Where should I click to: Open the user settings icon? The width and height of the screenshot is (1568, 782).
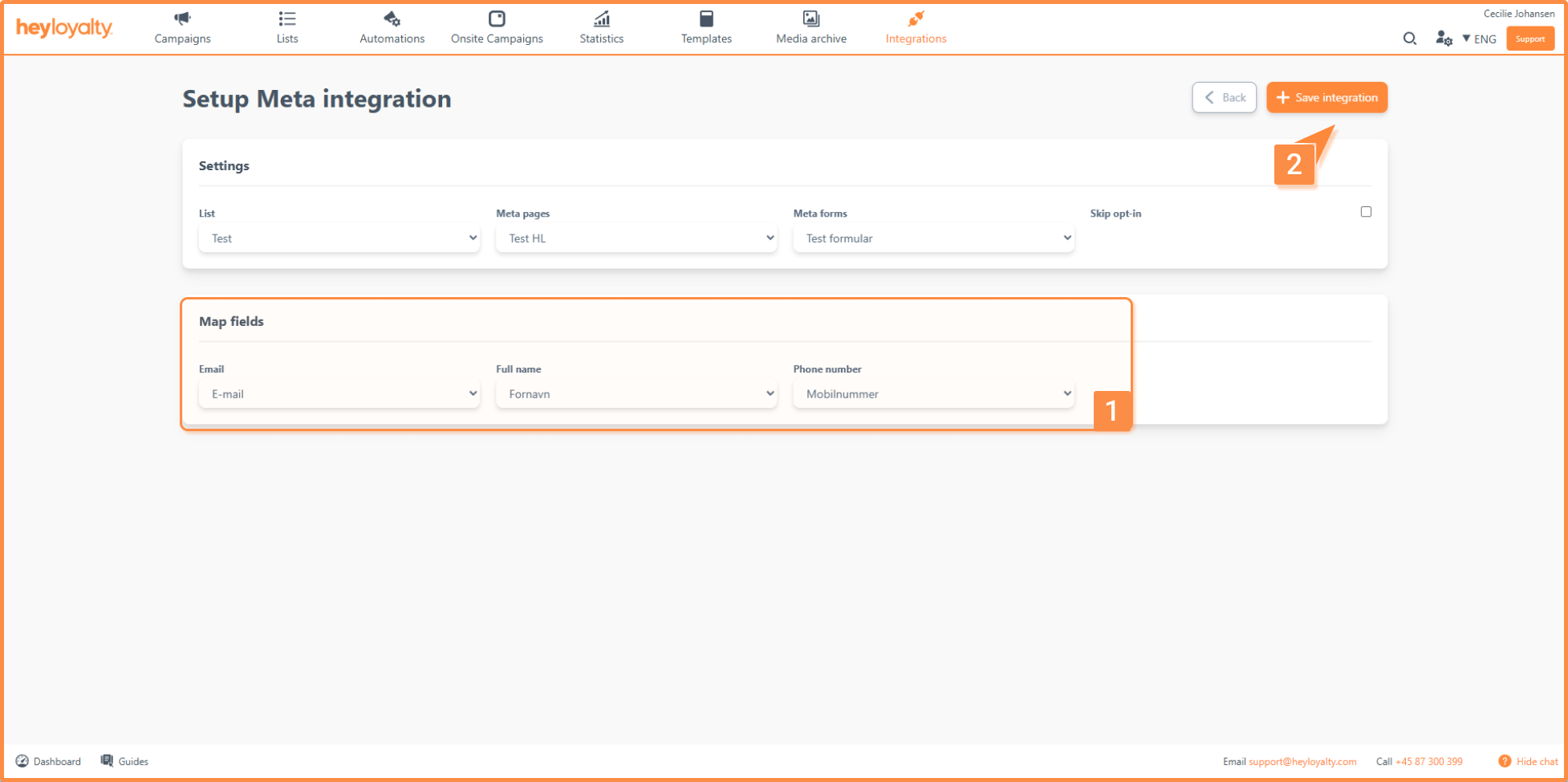pyautogui.click(x=1443, y=39)
